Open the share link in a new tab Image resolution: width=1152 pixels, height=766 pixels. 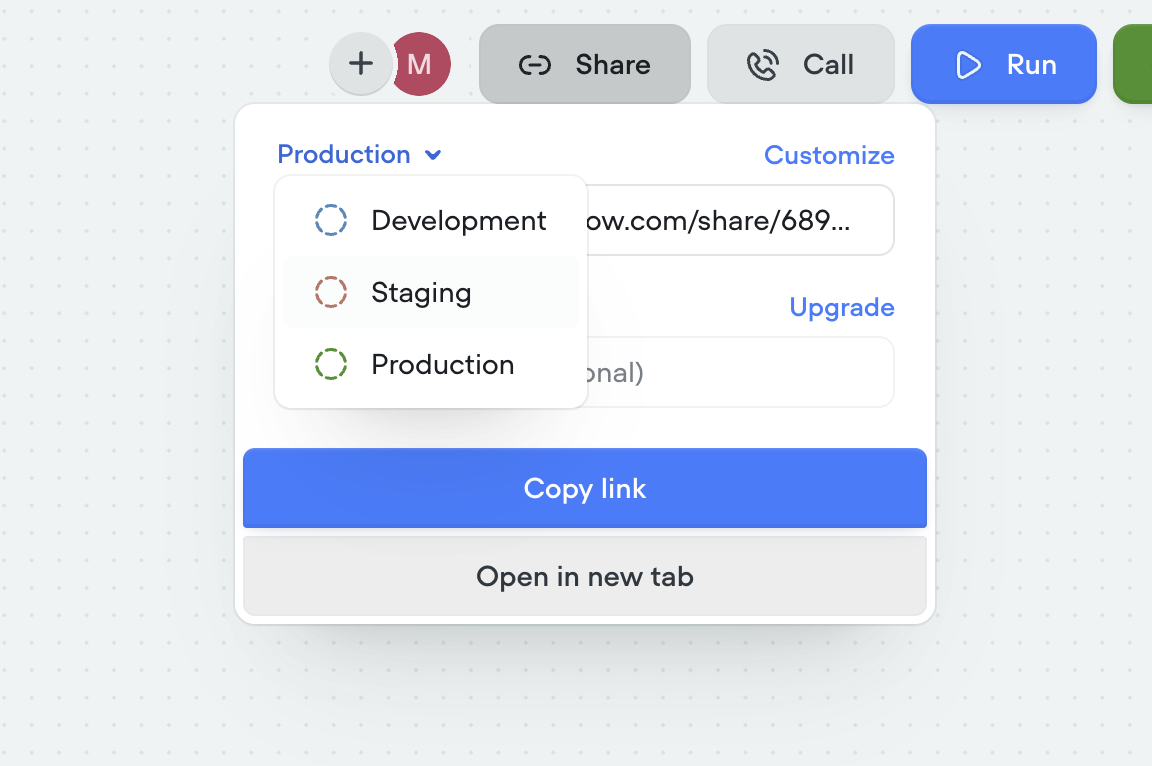click(584, 576)
